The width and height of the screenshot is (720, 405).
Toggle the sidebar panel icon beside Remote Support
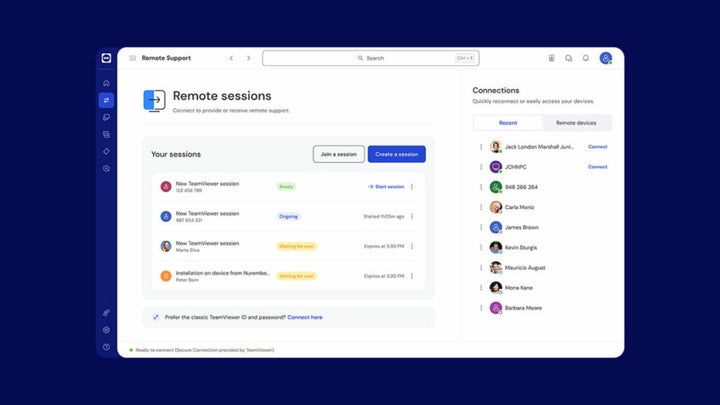132,58
